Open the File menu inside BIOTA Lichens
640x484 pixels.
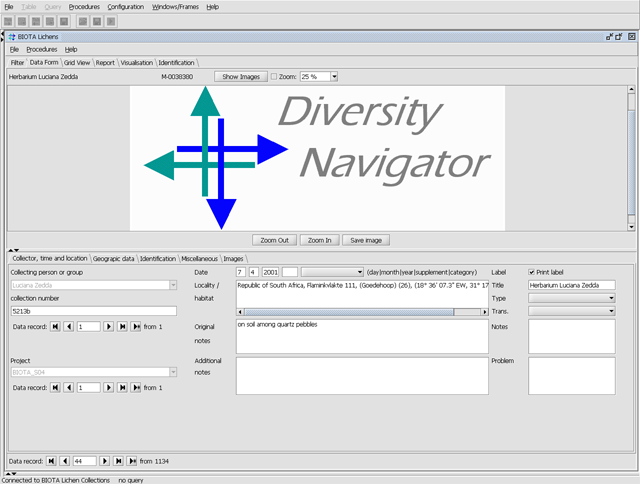(x=14, y=49)
